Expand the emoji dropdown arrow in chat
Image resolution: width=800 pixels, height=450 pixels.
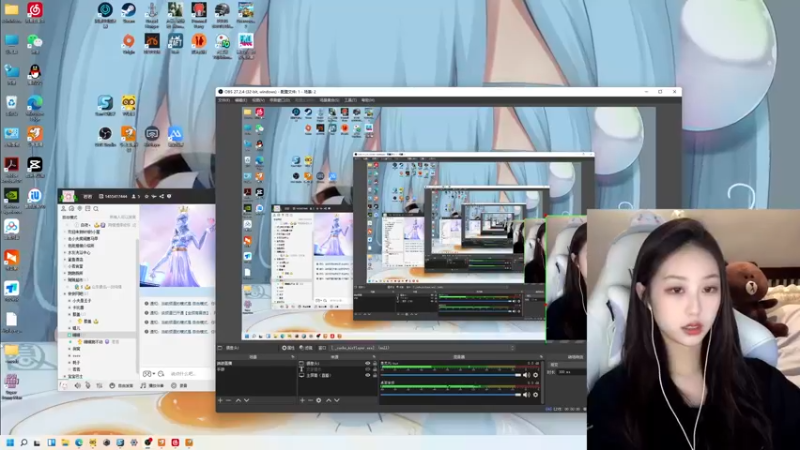point(154,374)
